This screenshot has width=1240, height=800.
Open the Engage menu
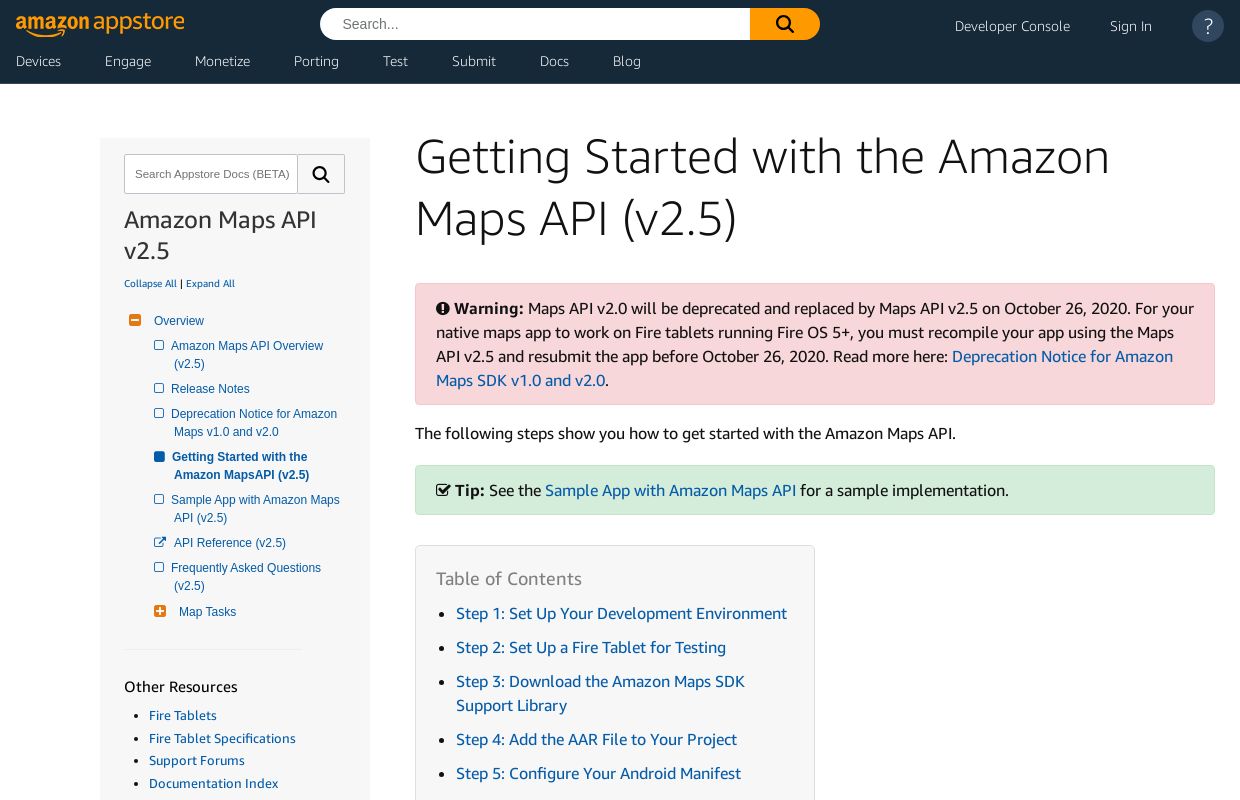[128, 61]
